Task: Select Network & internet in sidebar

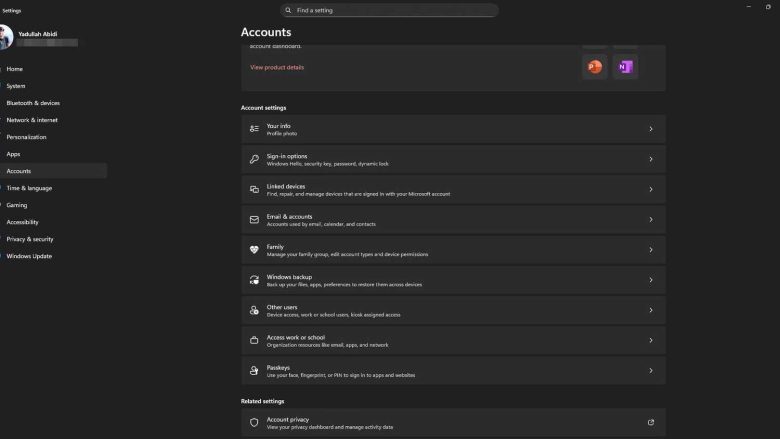Action: 32,120
